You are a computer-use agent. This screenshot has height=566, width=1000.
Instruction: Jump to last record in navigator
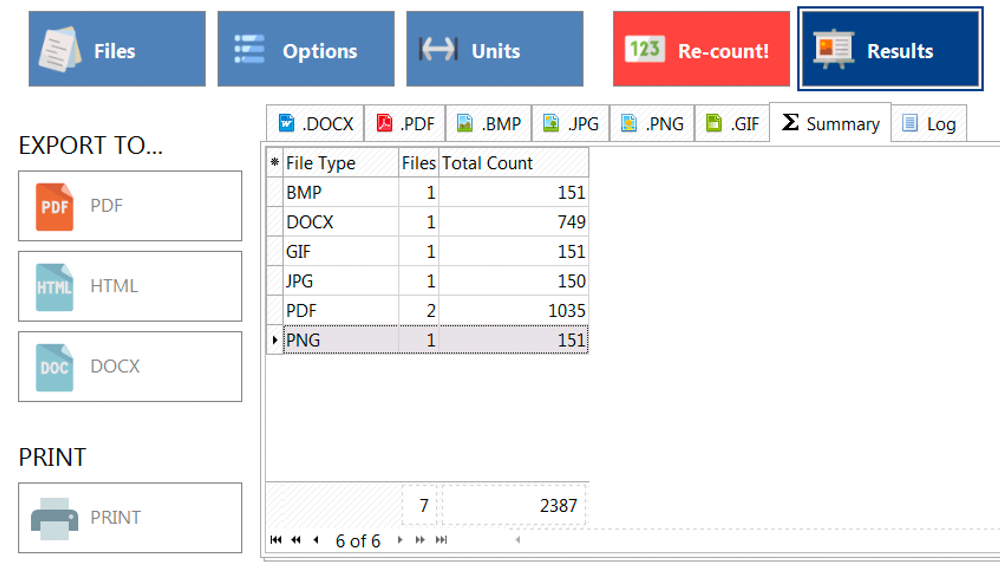(441, 540)
